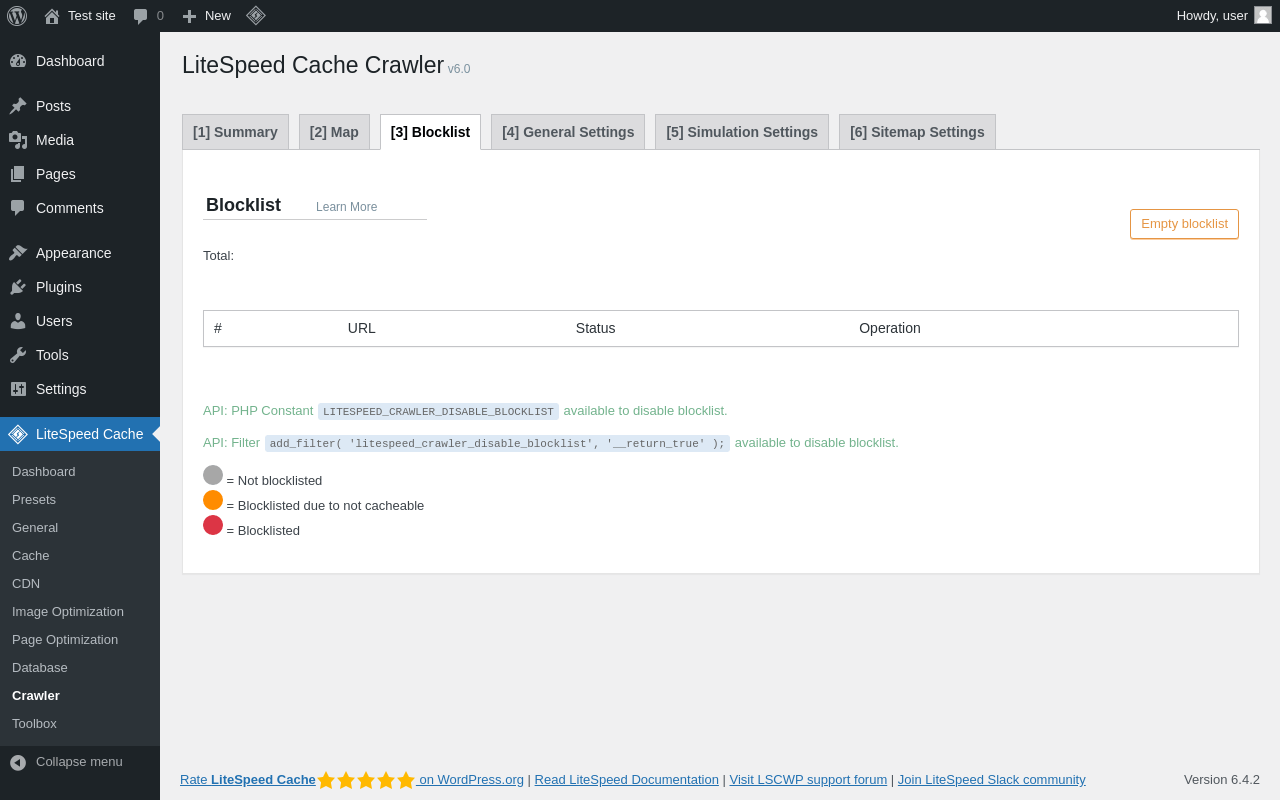Click the Appearance paintbrush icon
1280x800 pixels.
coord(18,253)
